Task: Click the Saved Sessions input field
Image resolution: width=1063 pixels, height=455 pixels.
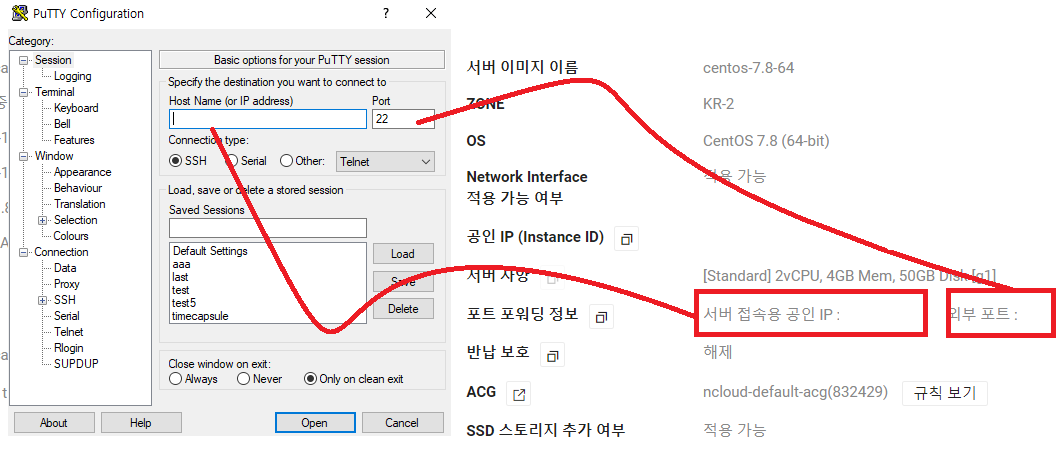Action: (268, 228)
